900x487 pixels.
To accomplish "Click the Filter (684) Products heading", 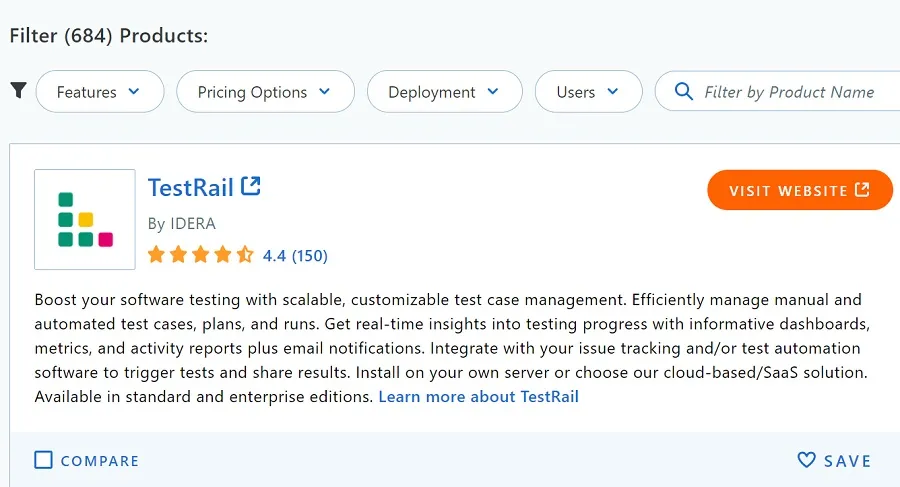I will pyautogui.click(x=109, y=36).
